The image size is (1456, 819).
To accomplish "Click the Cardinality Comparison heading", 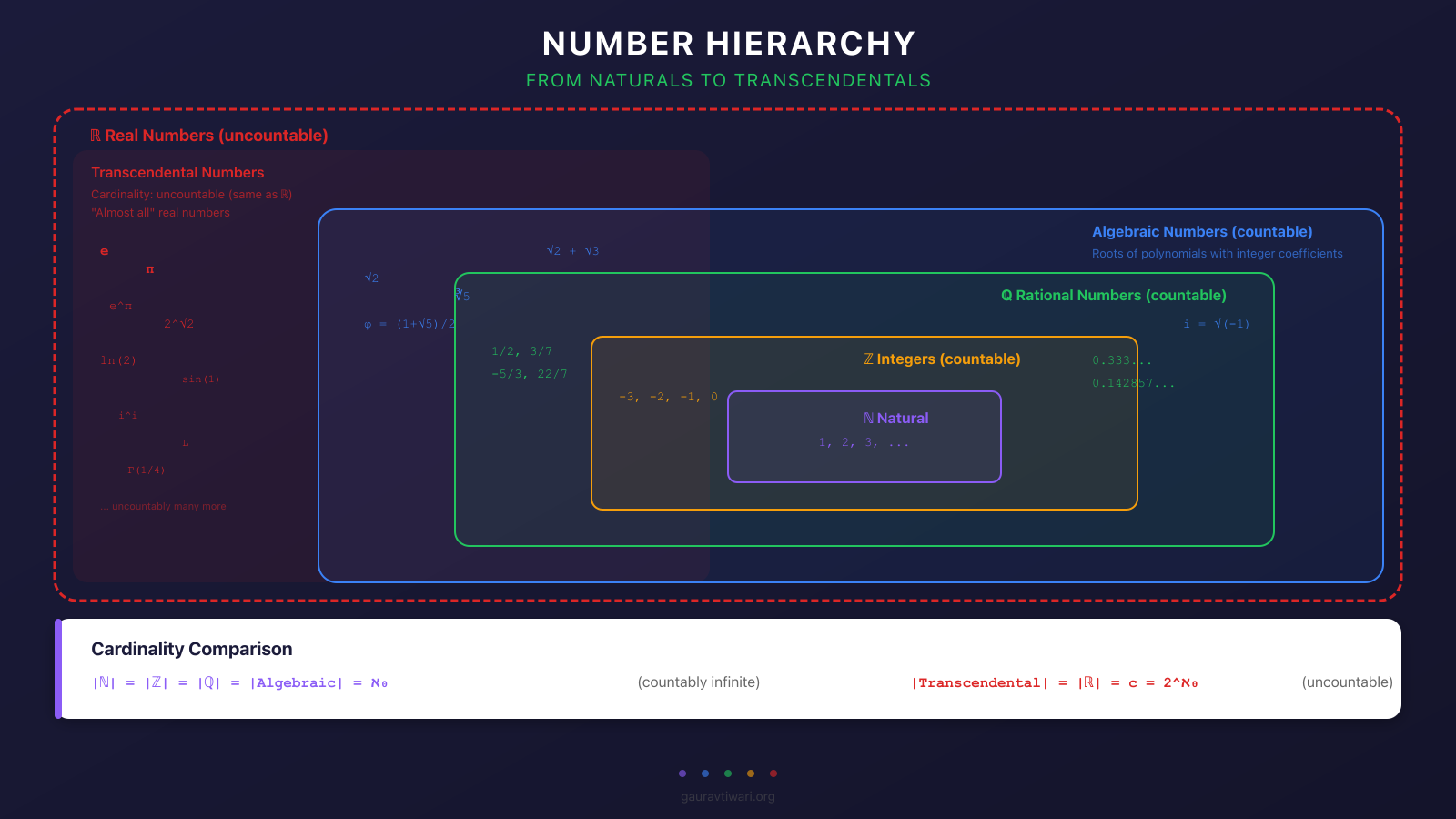I will pyautogui.click(x=191, y=649).
